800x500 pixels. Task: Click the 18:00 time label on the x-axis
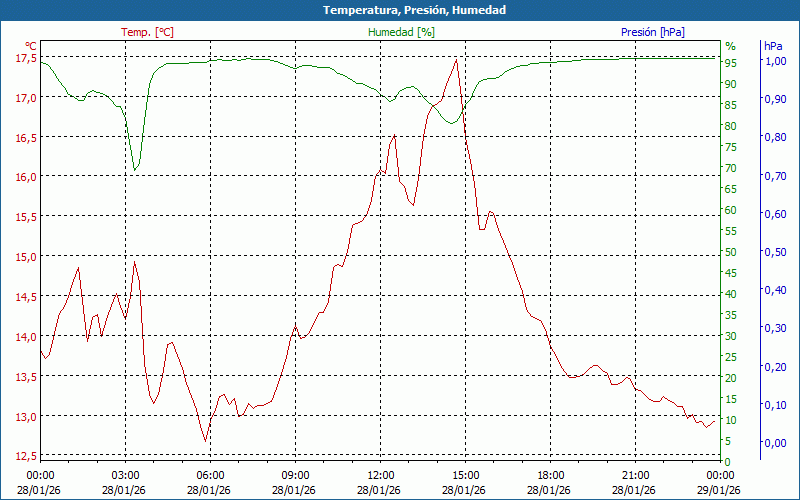550,475
